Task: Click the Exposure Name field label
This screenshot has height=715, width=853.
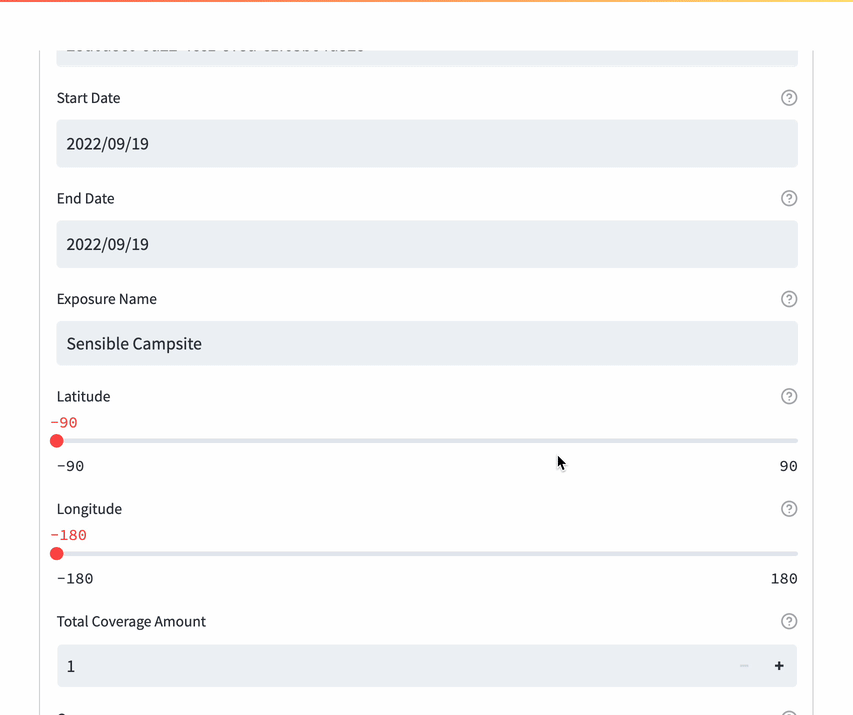Action: 107,299
